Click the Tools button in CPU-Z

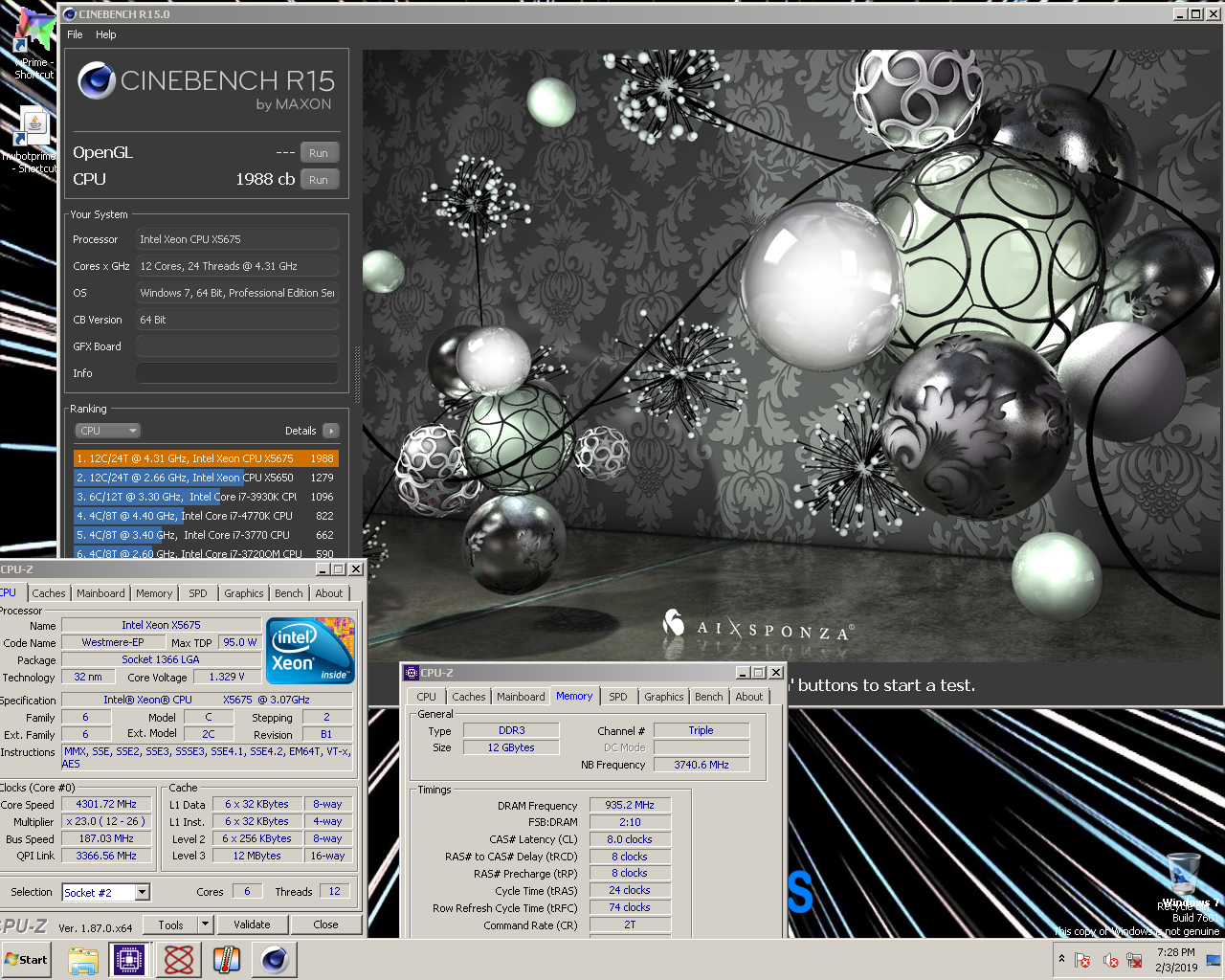click(x=170, y=924)
